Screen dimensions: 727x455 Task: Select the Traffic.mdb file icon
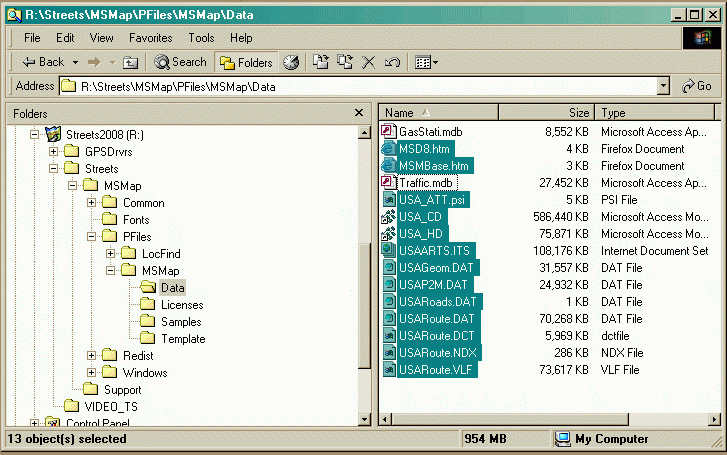[x=388, y=182]
